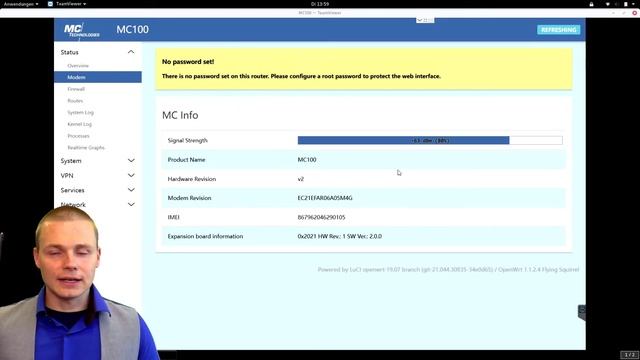Click the REFRESHING indicator button

tap(558, 30)
